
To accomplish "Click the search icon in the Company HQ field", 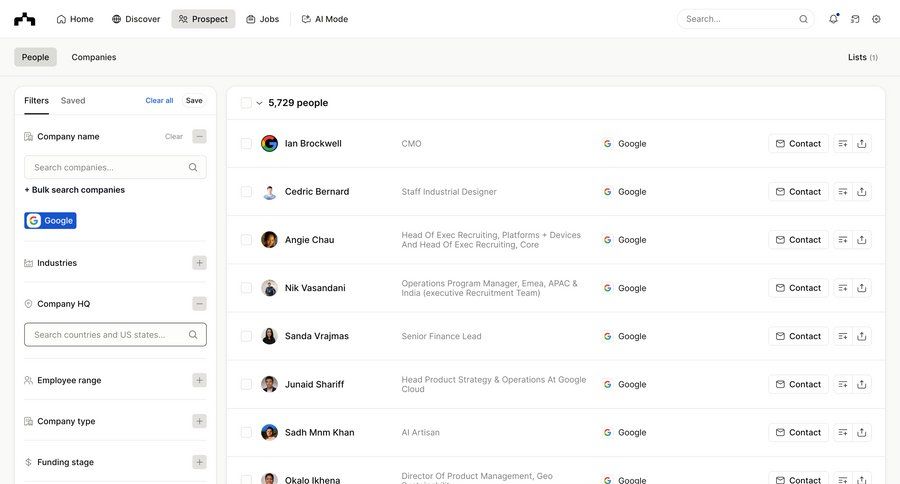I will pyautogui.click(x=193, y=335).
